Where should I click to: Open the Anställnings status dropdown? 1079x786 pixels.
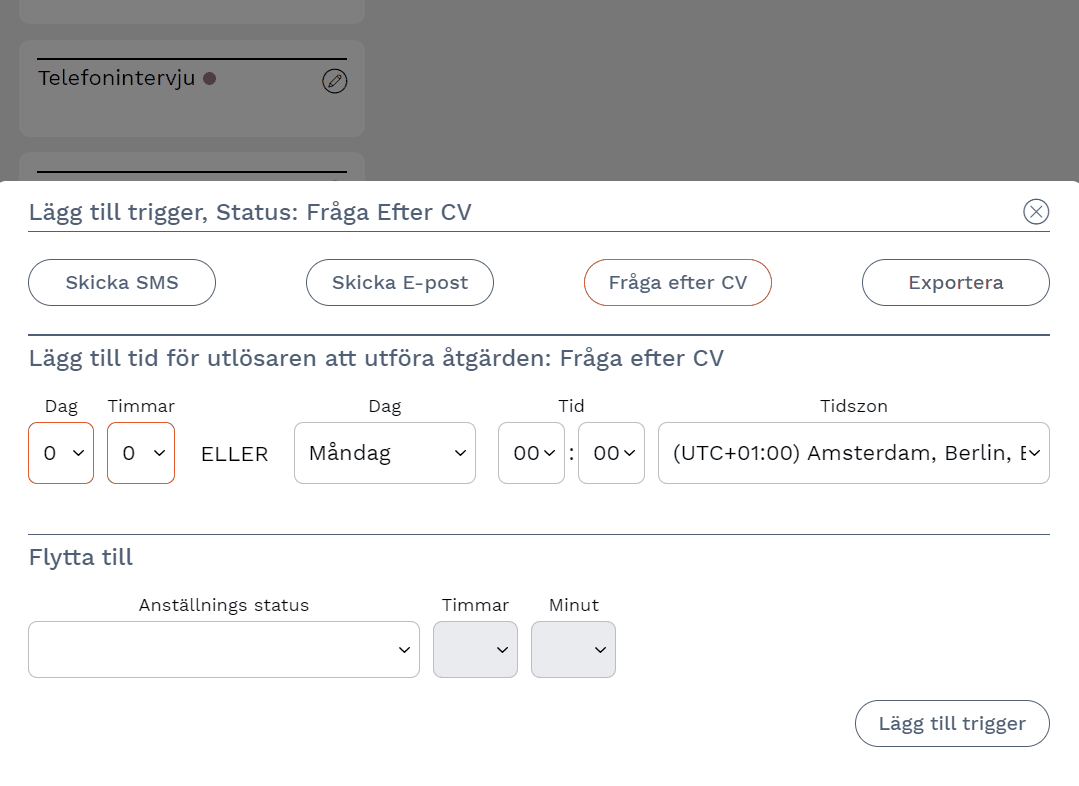[x=224, y=650]
